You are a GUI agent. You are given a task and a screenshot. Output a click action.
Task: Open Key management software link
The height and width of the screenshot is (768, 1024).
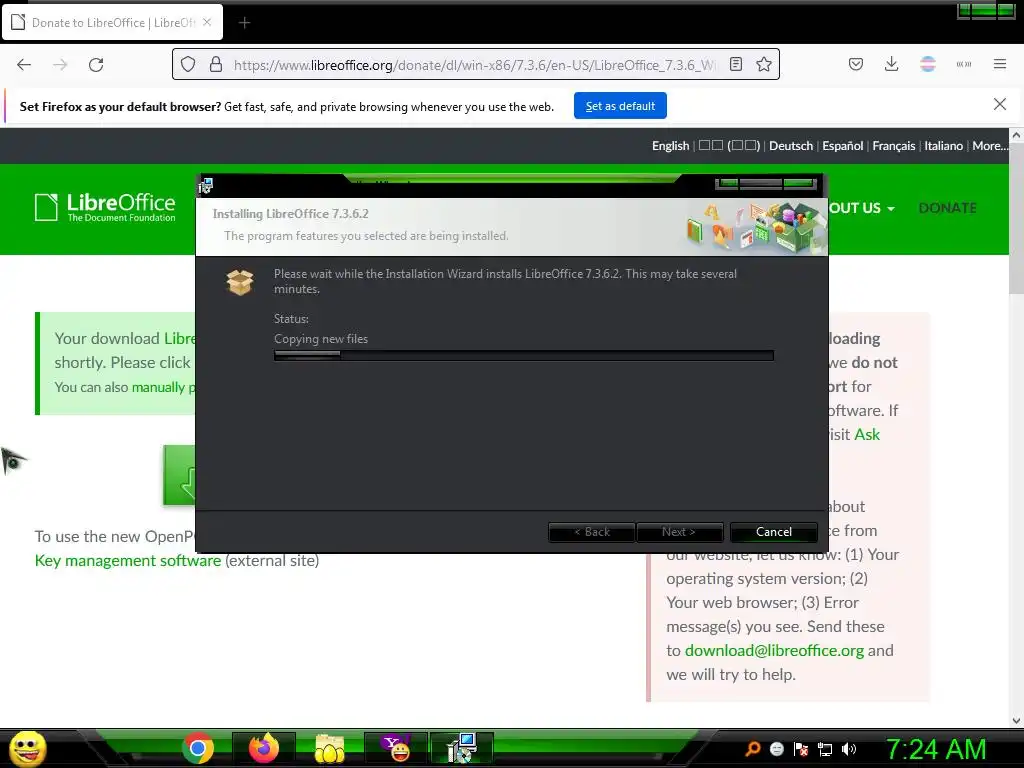[x=128, y=560]
